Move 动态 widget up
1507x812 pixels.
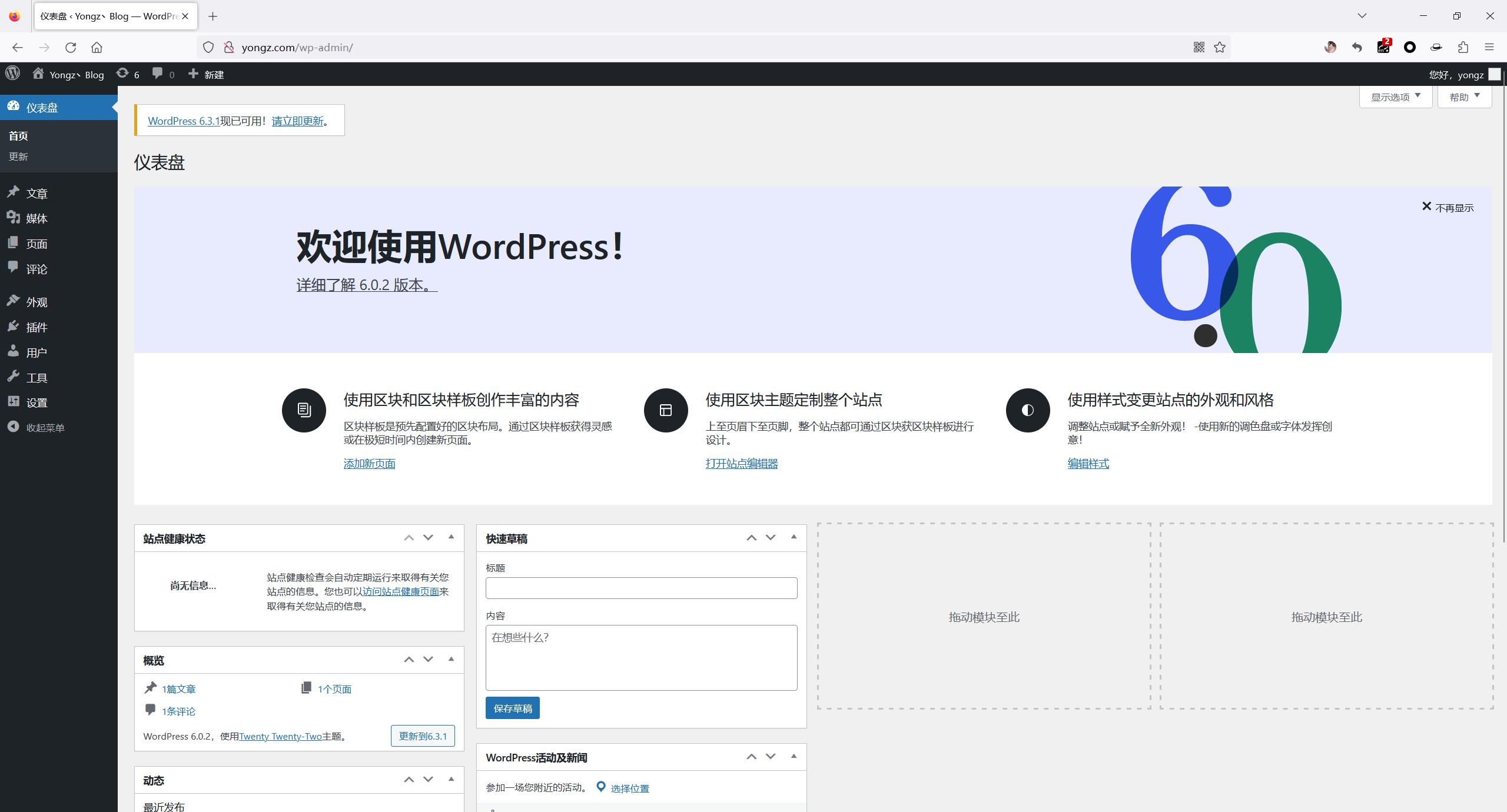click(409, 780)
